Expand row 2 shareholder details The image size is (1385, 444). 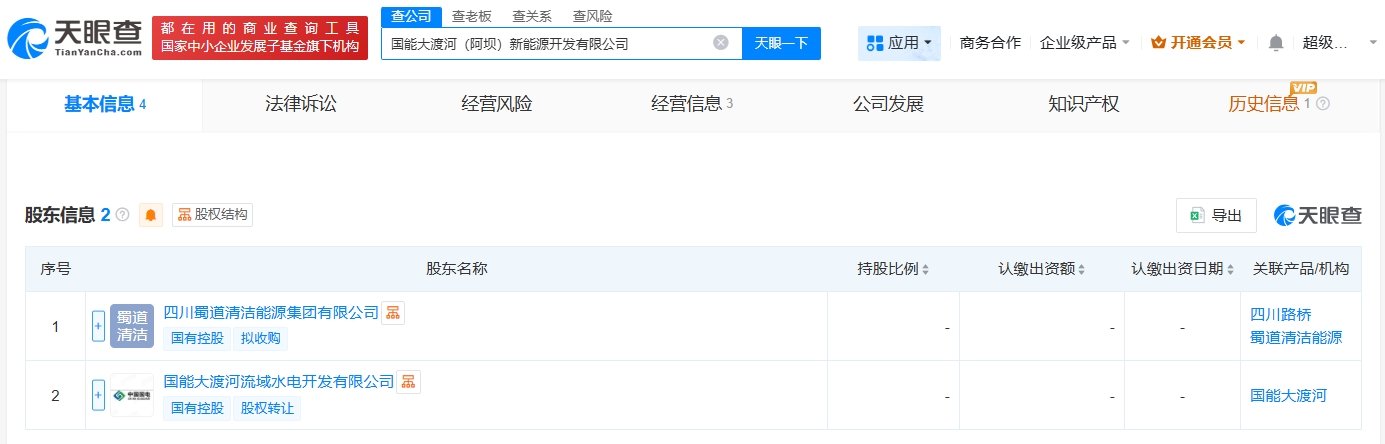coord(98,395)
